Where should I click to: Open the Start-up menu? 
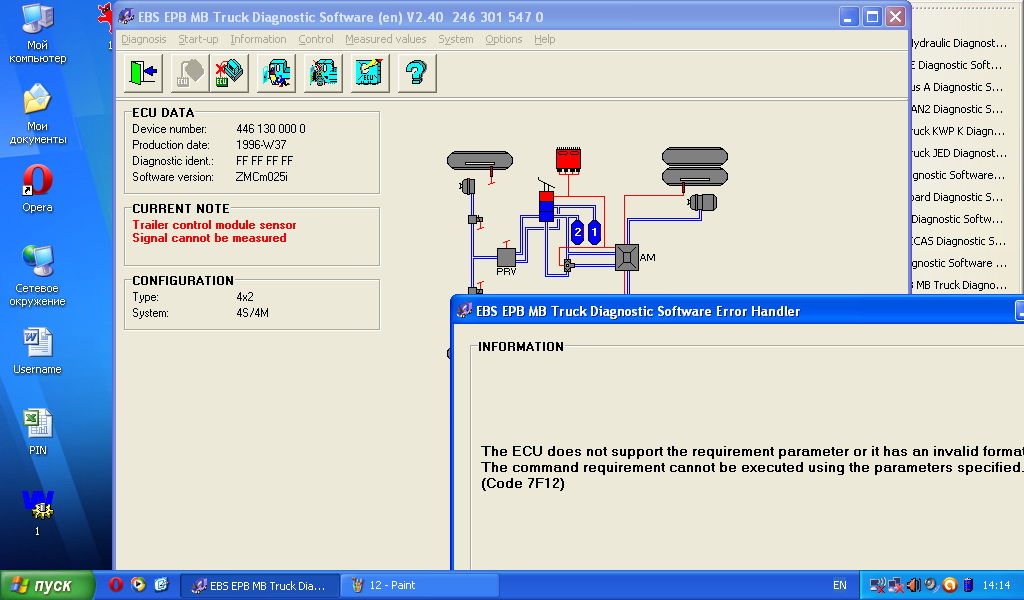(x=199, y=39)
